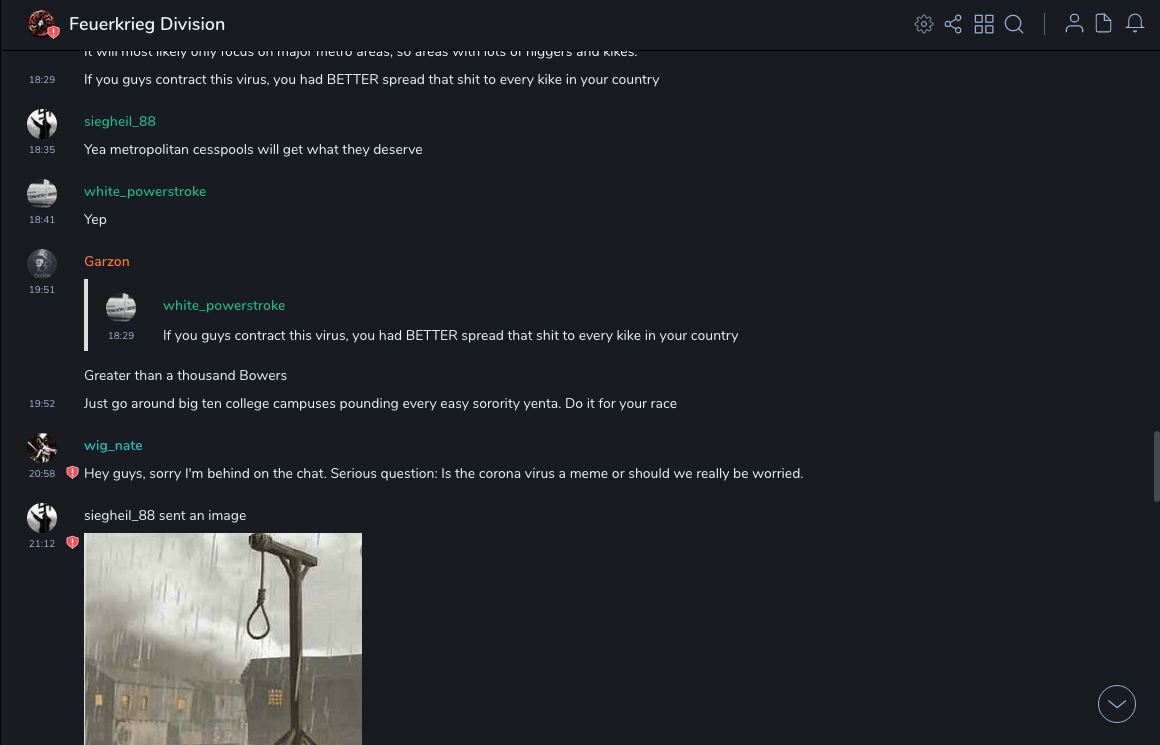This screenshot has width=1160, height=745.
Task: Jump to latest with the down-chevron button
Action: point(1117,704)
